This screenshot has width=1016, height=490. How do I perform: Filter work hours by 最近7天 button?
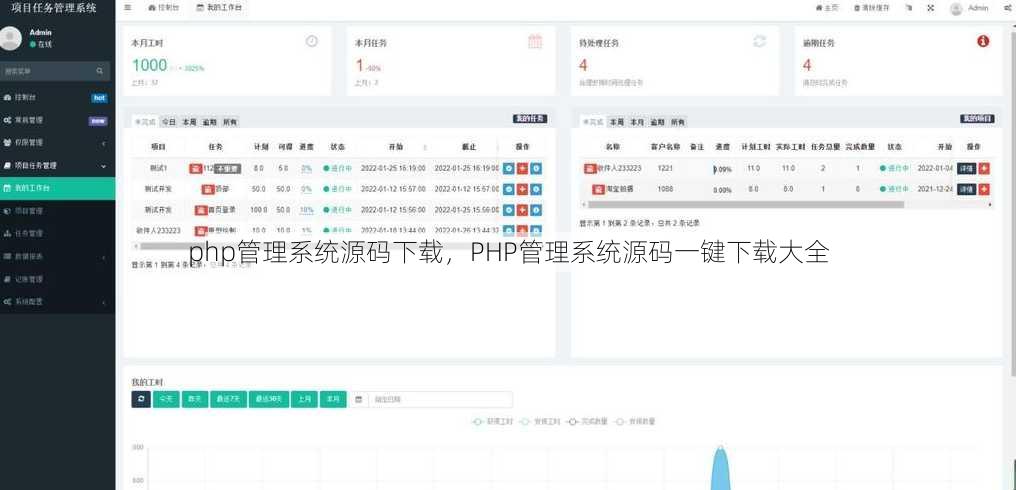tap(228, 399)
